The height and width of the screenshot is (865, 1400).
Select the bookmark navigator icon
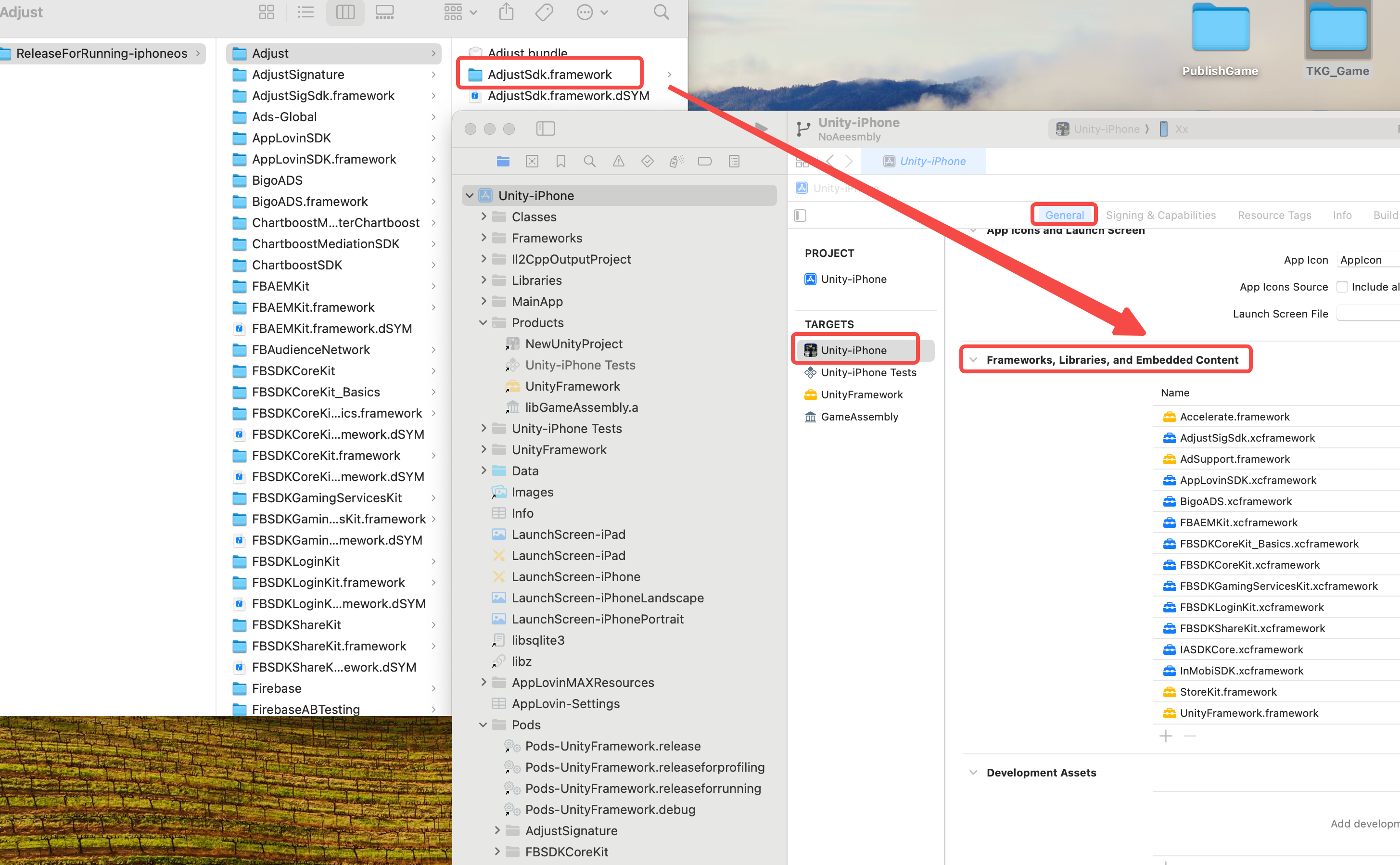(x=560, y=161)
